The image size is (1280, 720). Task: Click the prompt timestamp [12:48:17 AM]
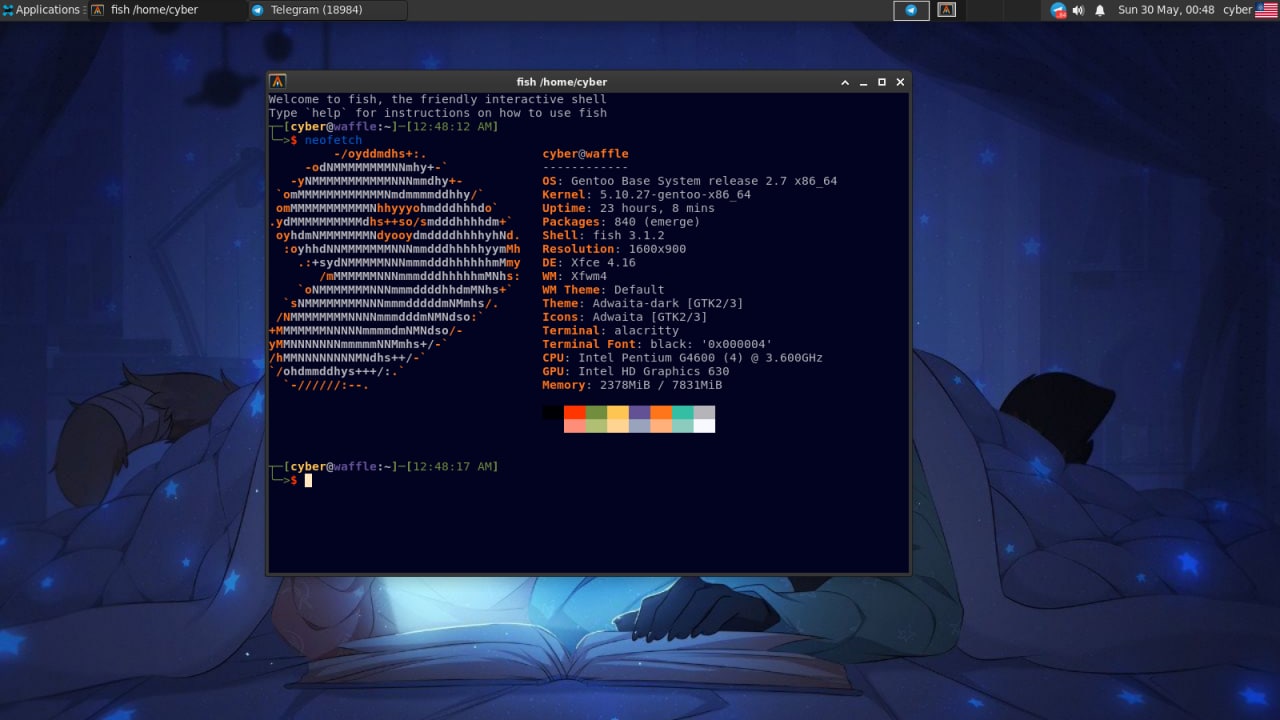coord(452,467)
